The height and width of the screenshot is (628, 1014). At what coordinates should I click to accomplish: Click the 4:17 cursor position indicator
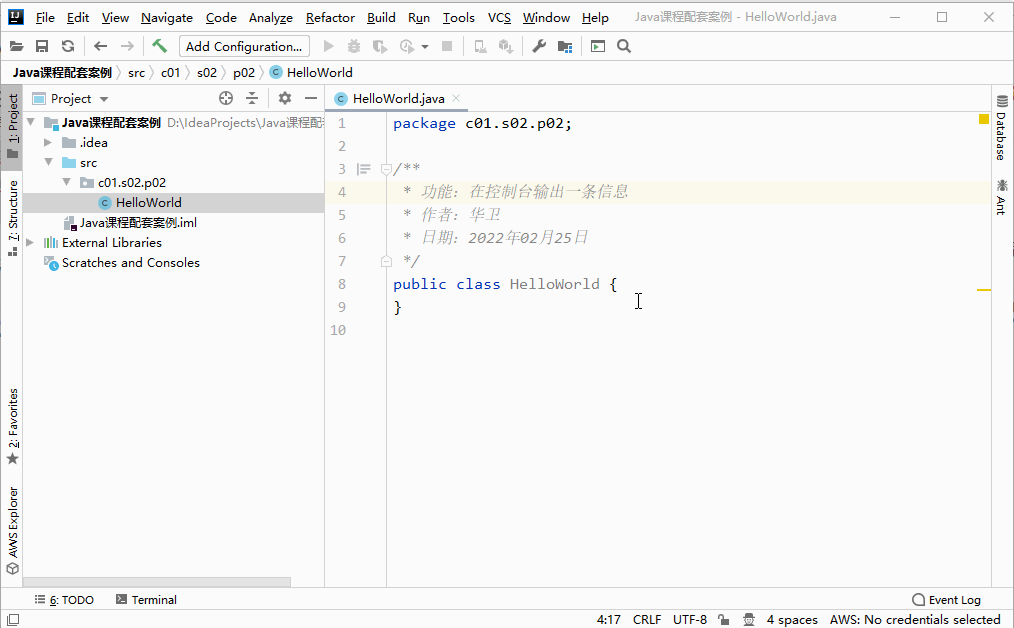point(609,620)
